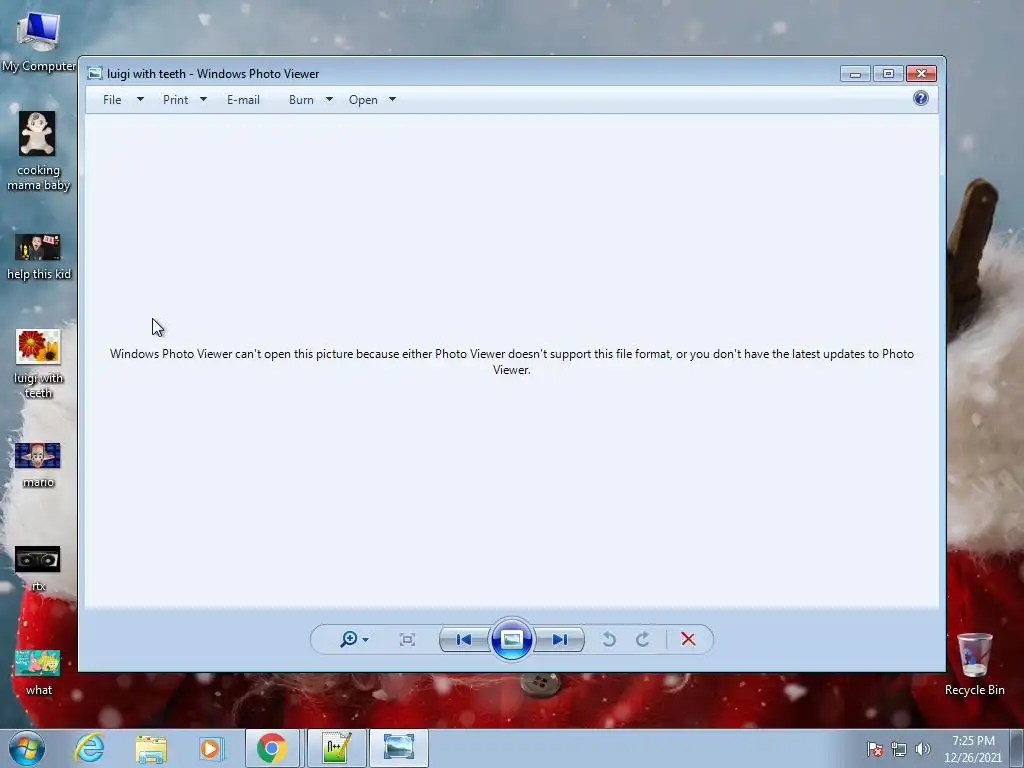Switch to Google Chrome in taskbar
The height and width of the screenshot is (768, 1024).
coord(272,748)
